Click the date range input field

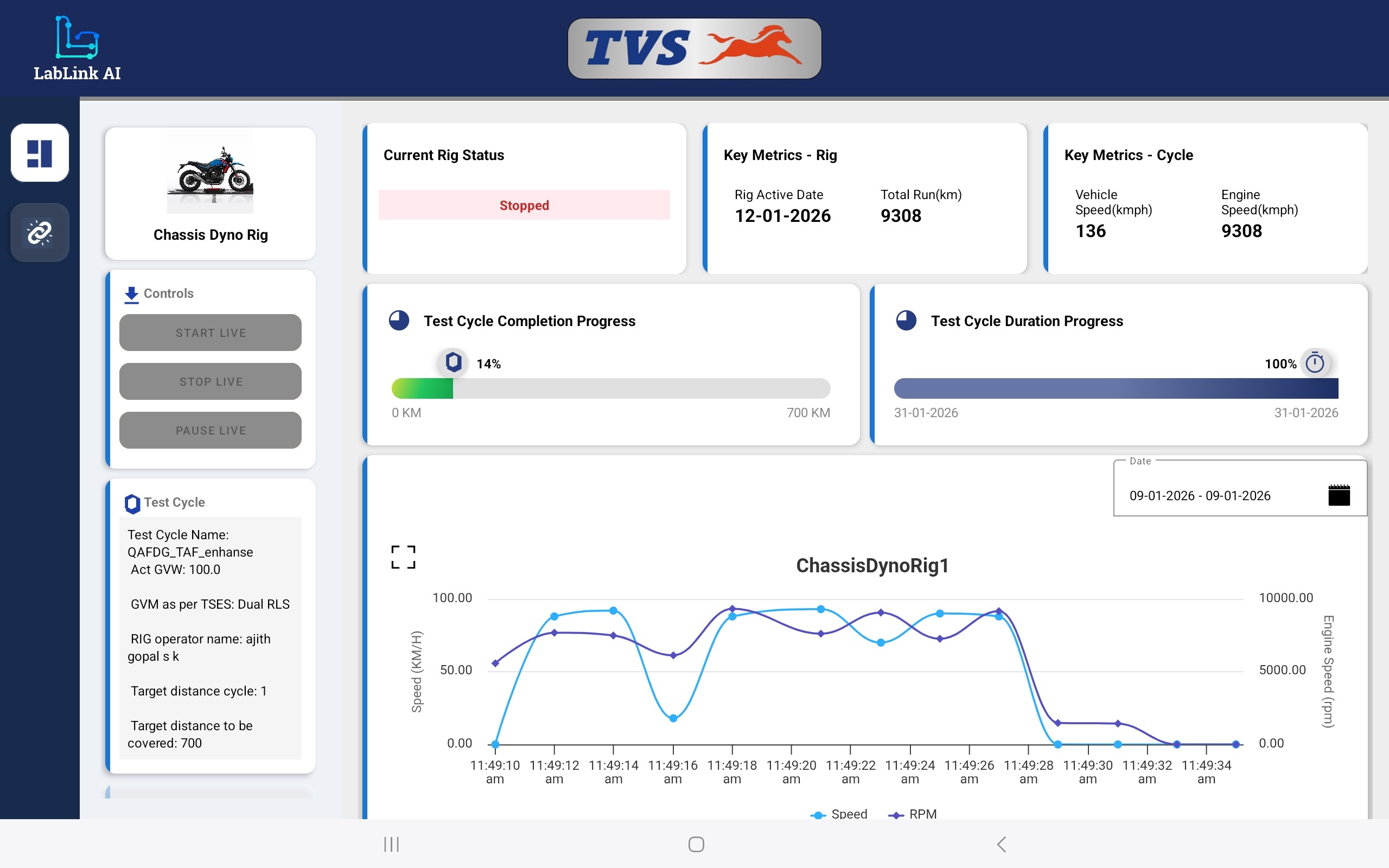click(x=1200, y=495)
